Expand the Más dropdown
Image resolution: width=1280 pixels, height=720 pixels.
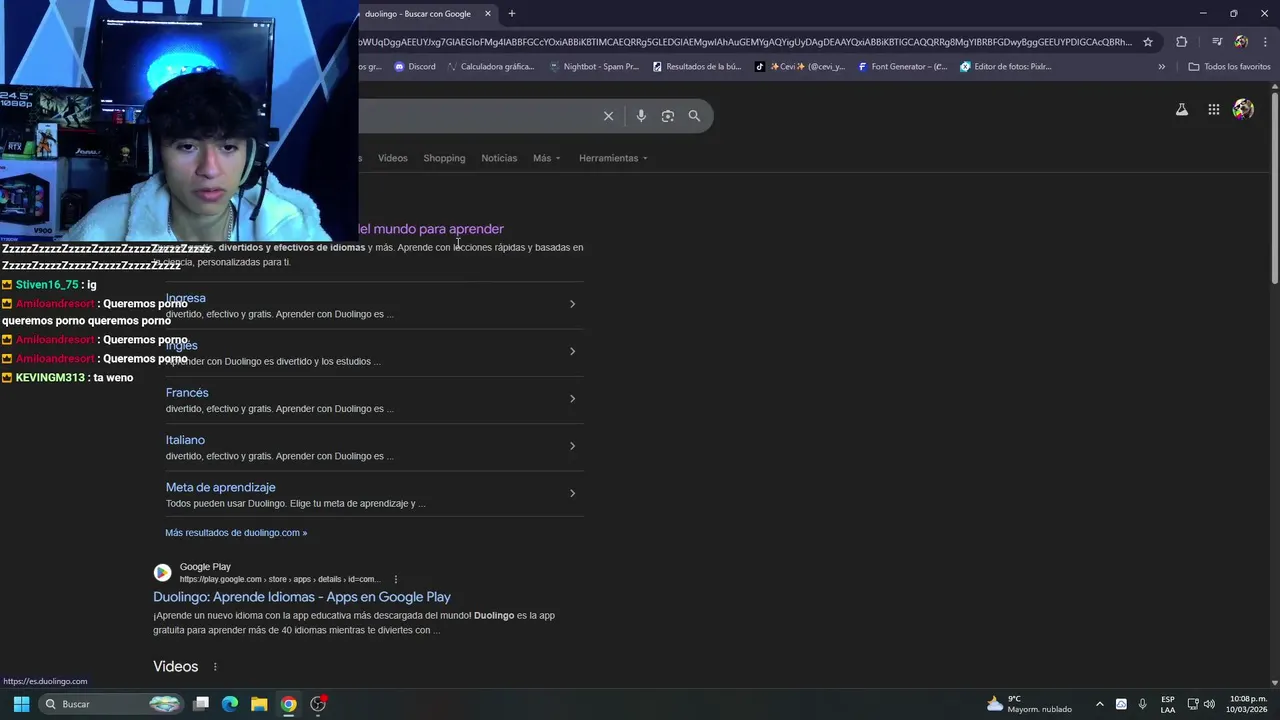tap(547, 158)
